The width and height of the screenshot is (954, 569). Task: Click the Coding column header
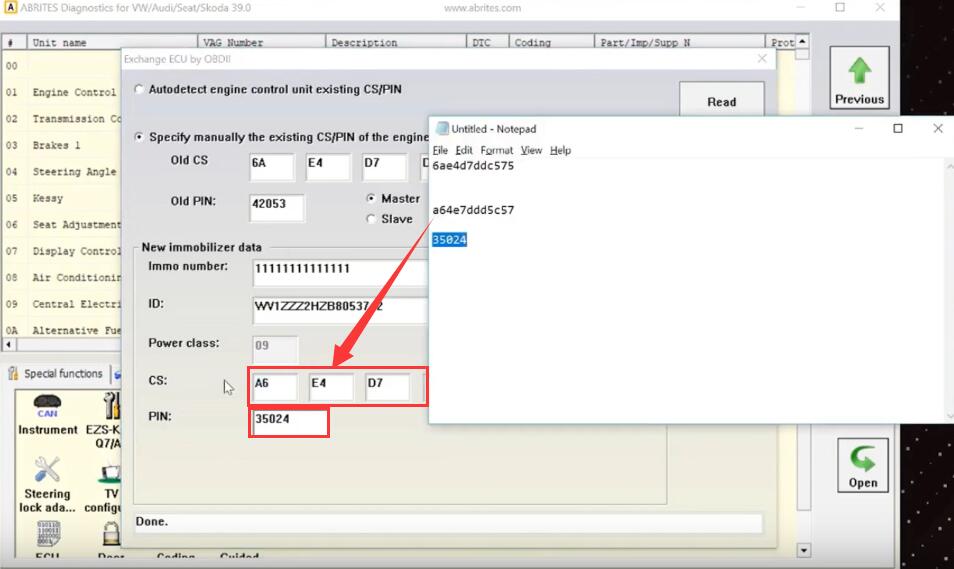point(551,42)
